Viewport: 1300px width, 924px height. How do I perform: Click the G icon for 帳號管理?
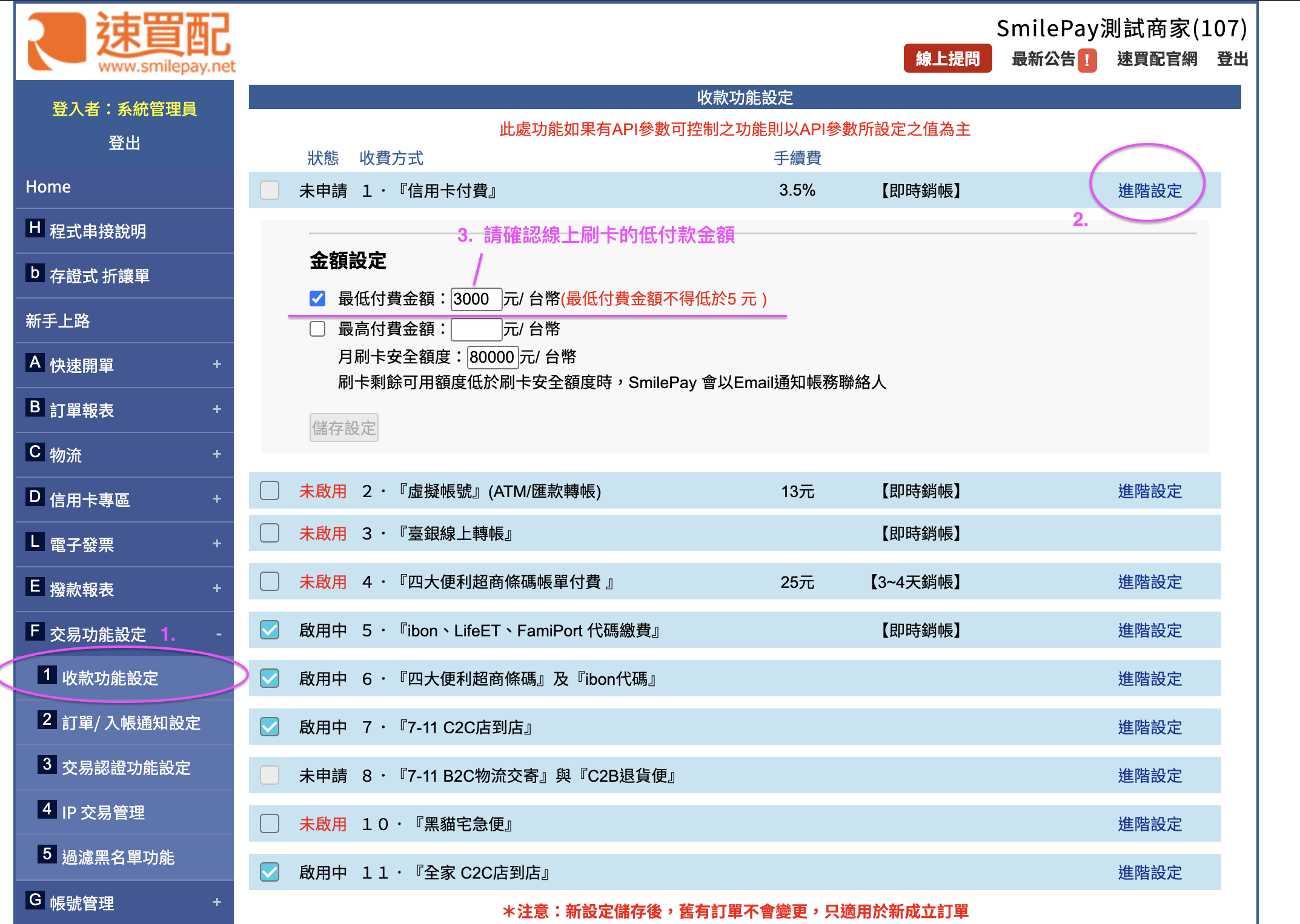pos(35,900)
